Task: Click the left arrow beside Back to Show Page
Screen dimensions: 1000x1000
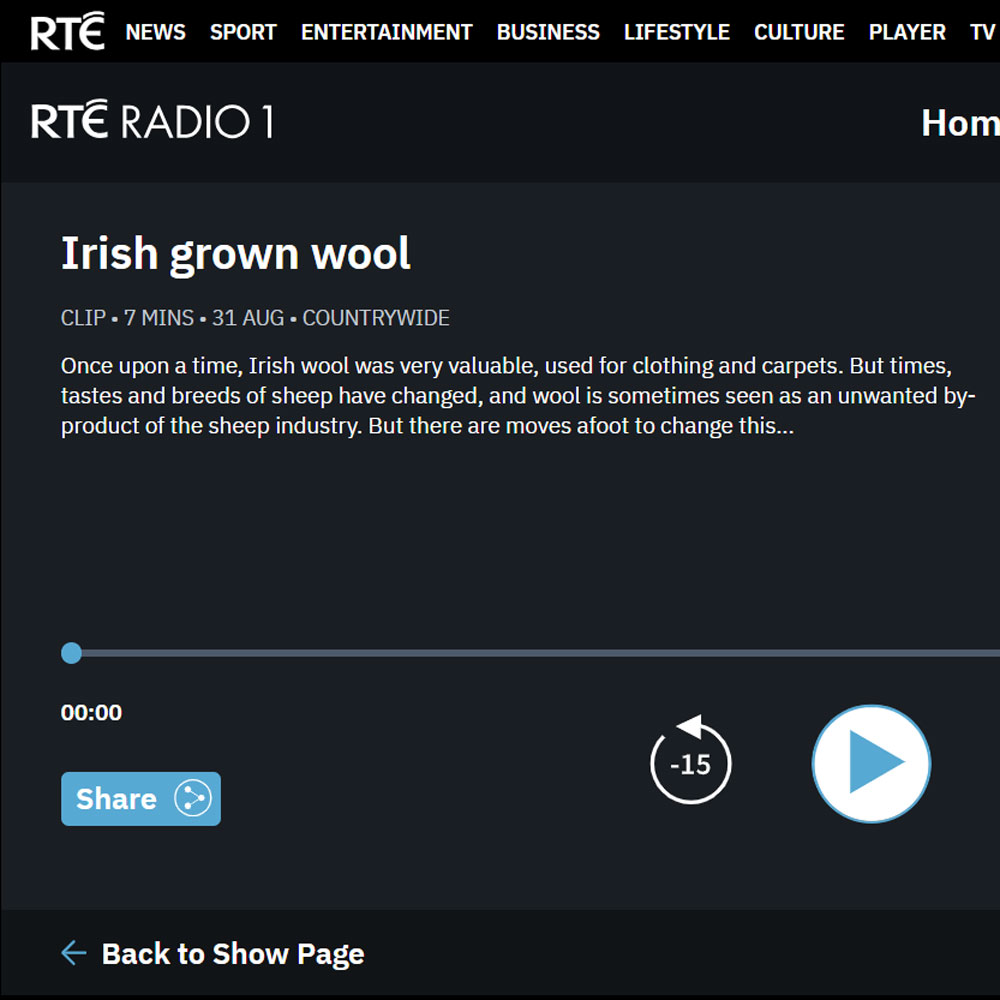Action: coord(74,953)
